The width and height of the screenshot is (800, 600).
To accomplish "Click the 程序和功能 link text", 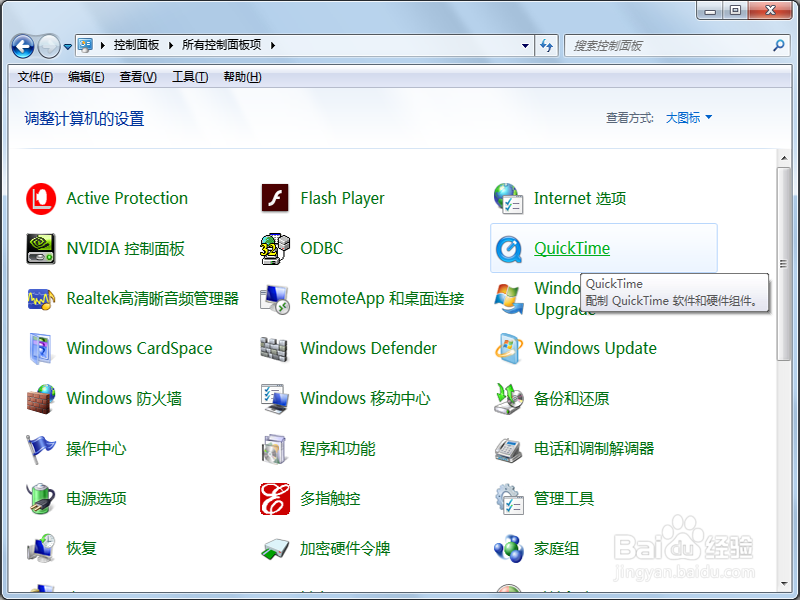I will pos(338,448).
